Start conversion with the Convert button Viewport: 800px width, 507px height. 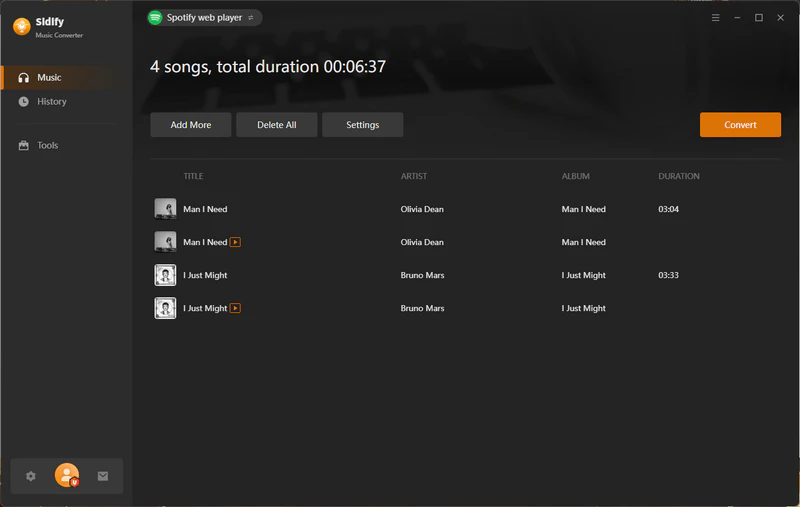coord(740,125)
